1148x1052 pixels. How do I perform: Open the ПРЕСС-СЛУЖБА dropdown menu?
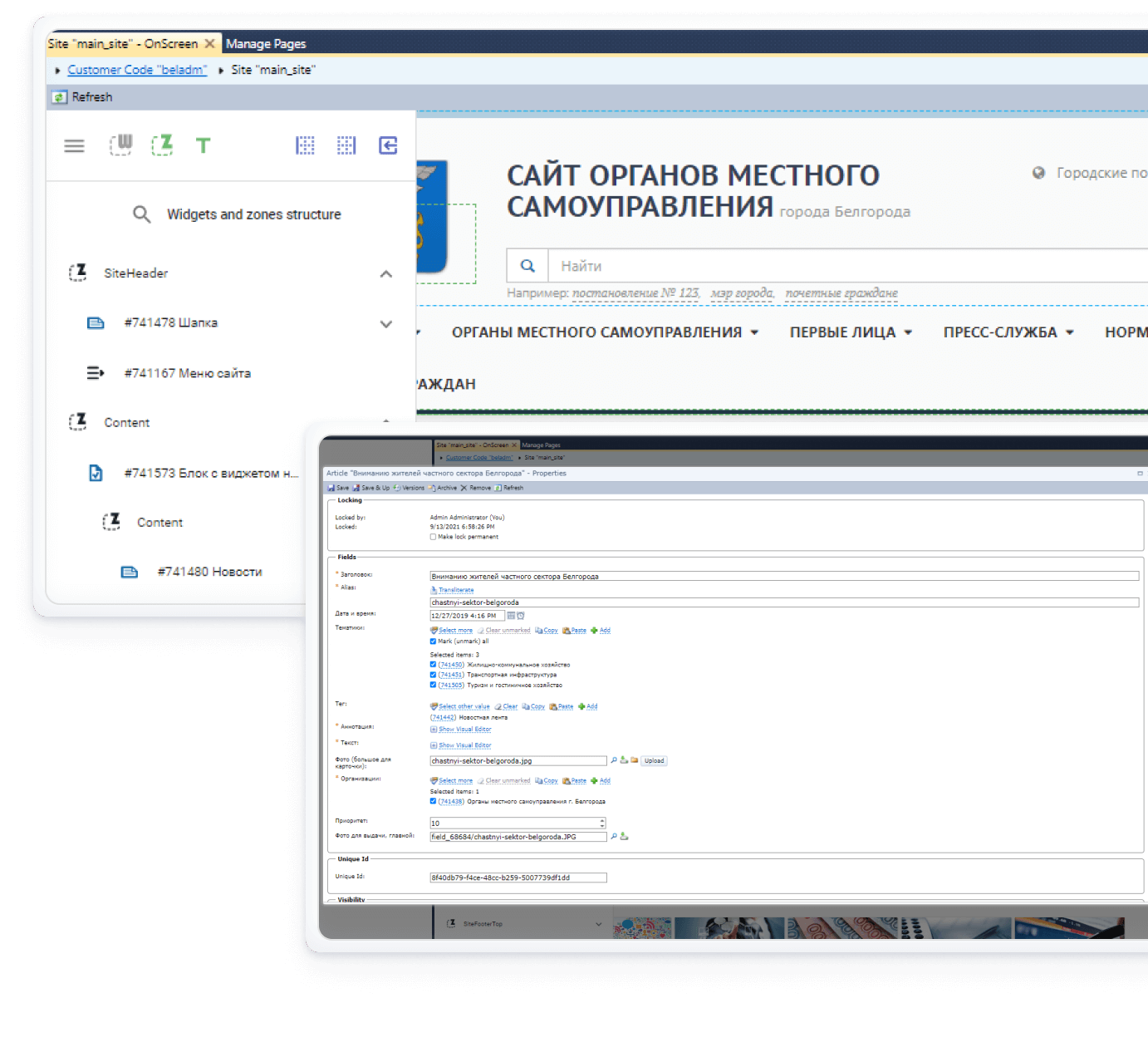coord(1008,332)
